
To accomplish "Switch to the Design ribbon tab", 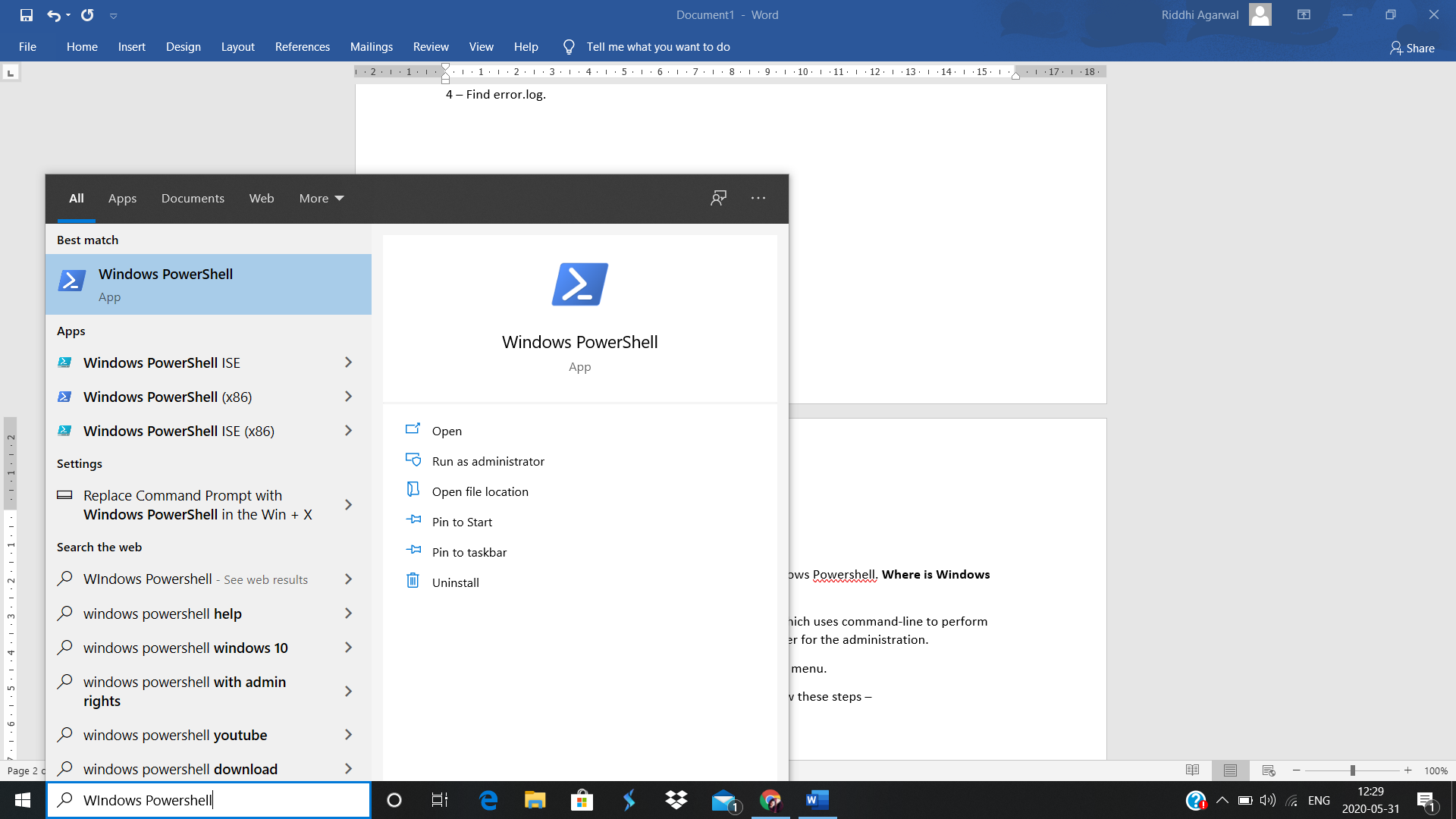I will click(184, 47).
